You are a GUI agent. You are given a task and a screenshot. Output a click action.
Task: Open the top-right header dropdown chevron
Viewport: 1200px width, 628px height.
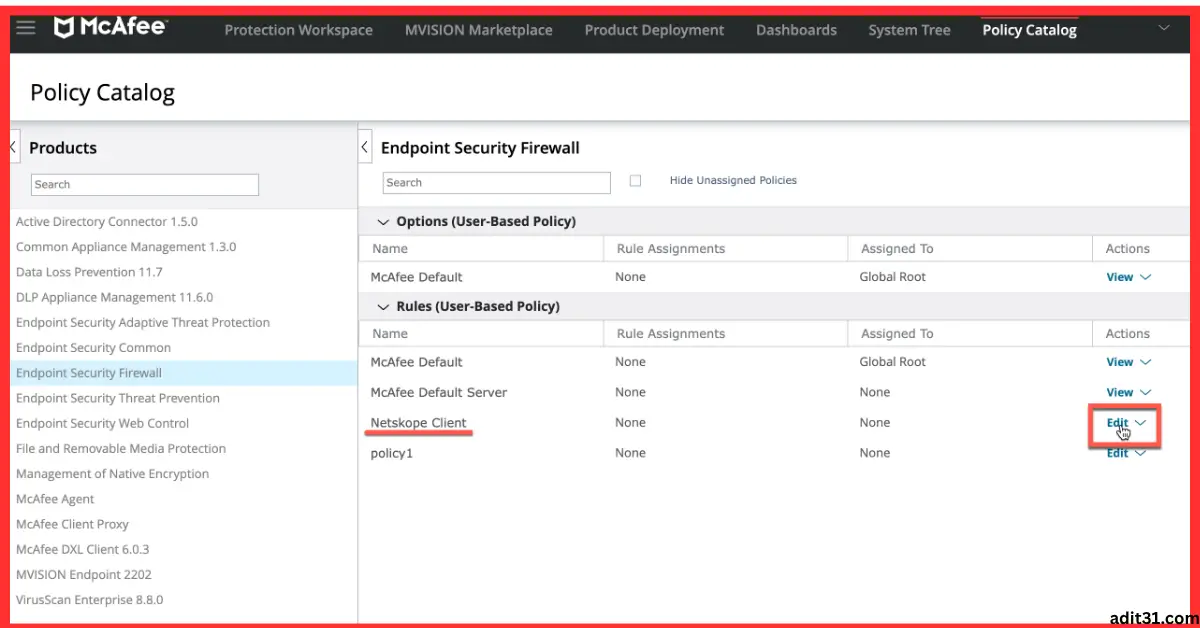(x=1163, y=28)
